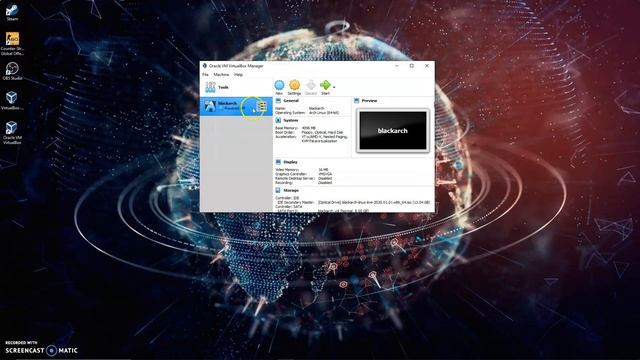Open the Counter-Strike Global Offensive desktop icon
The image size is (640, 360).
tap(12, 44)
